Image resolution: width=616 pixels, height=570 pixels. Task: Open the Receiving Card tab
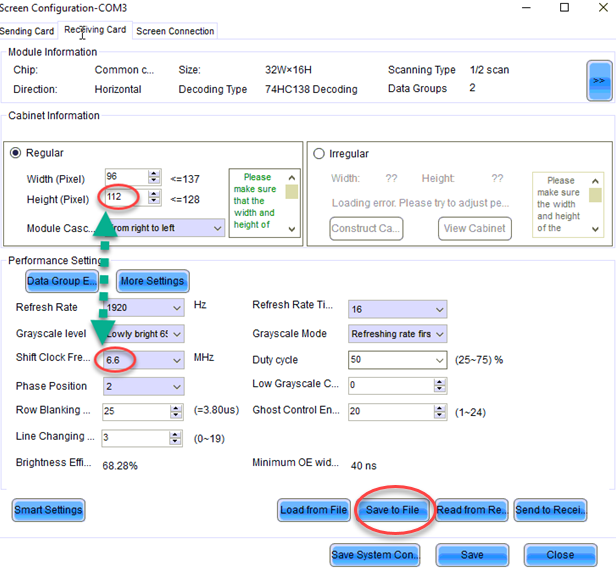95,30
